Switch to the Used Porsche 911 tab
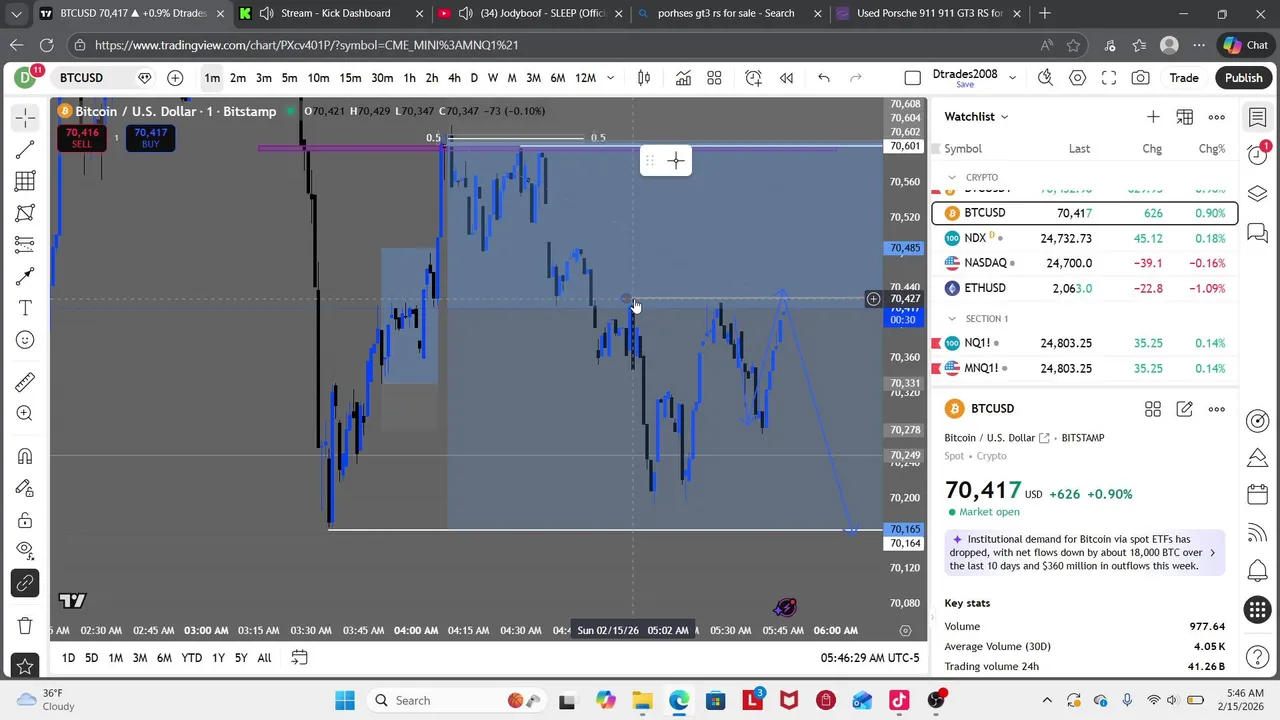Image resolution: width=1280 pixels, height=720 pixels. (929, 13)
